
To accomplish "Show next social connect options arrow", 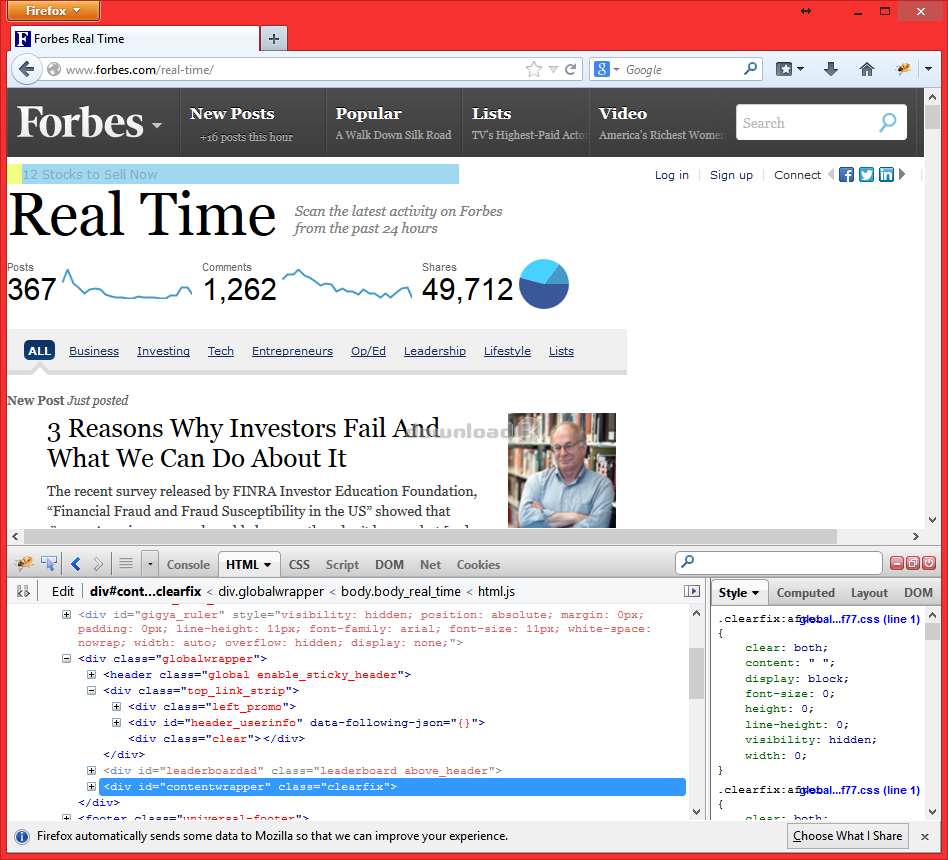I will click(x=902, y=174).
